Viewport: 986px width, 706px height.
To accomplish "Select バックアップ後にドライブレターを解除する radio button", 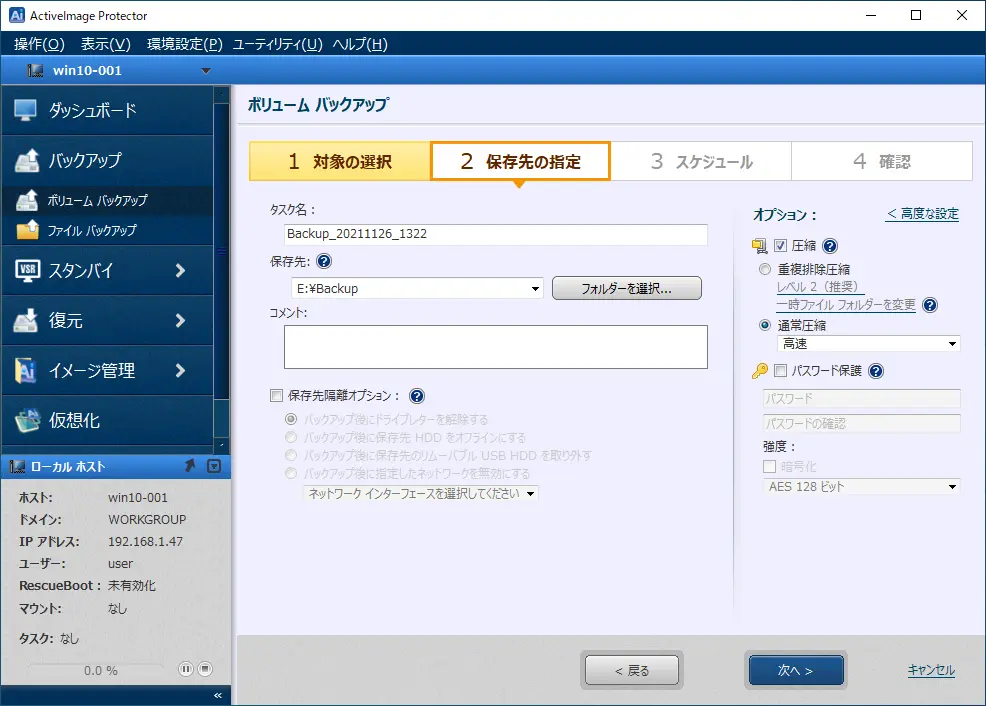I will point(291,419).
